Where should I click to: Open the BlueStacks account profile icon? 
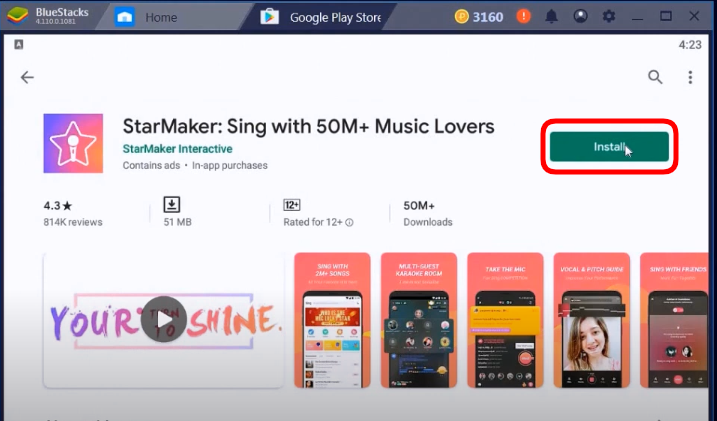580,16
